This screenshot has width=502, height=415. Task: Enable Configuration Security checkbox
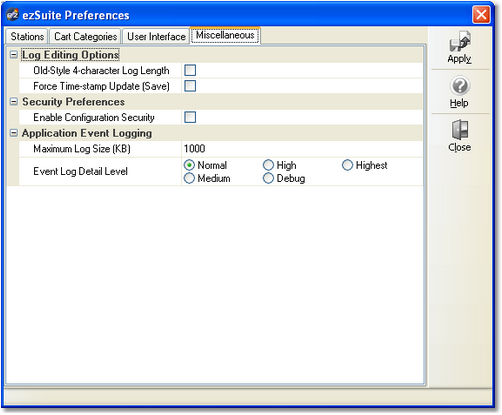pyautogui.click(x=190, y=117)
